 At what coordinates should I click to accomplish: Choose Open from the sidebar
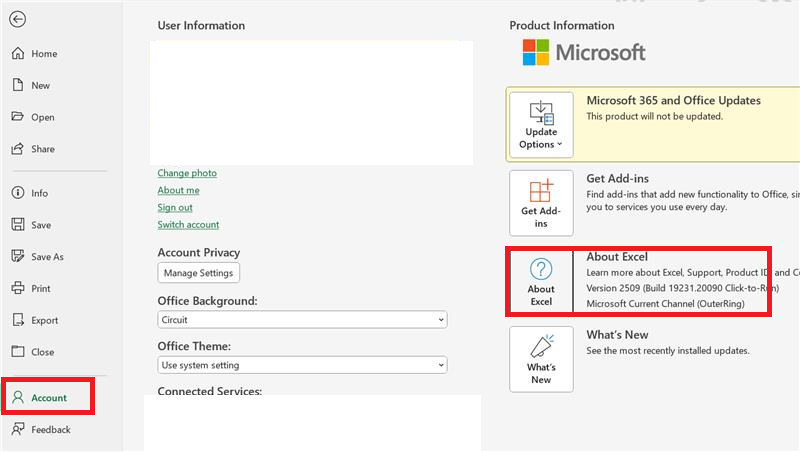point(33,117)
